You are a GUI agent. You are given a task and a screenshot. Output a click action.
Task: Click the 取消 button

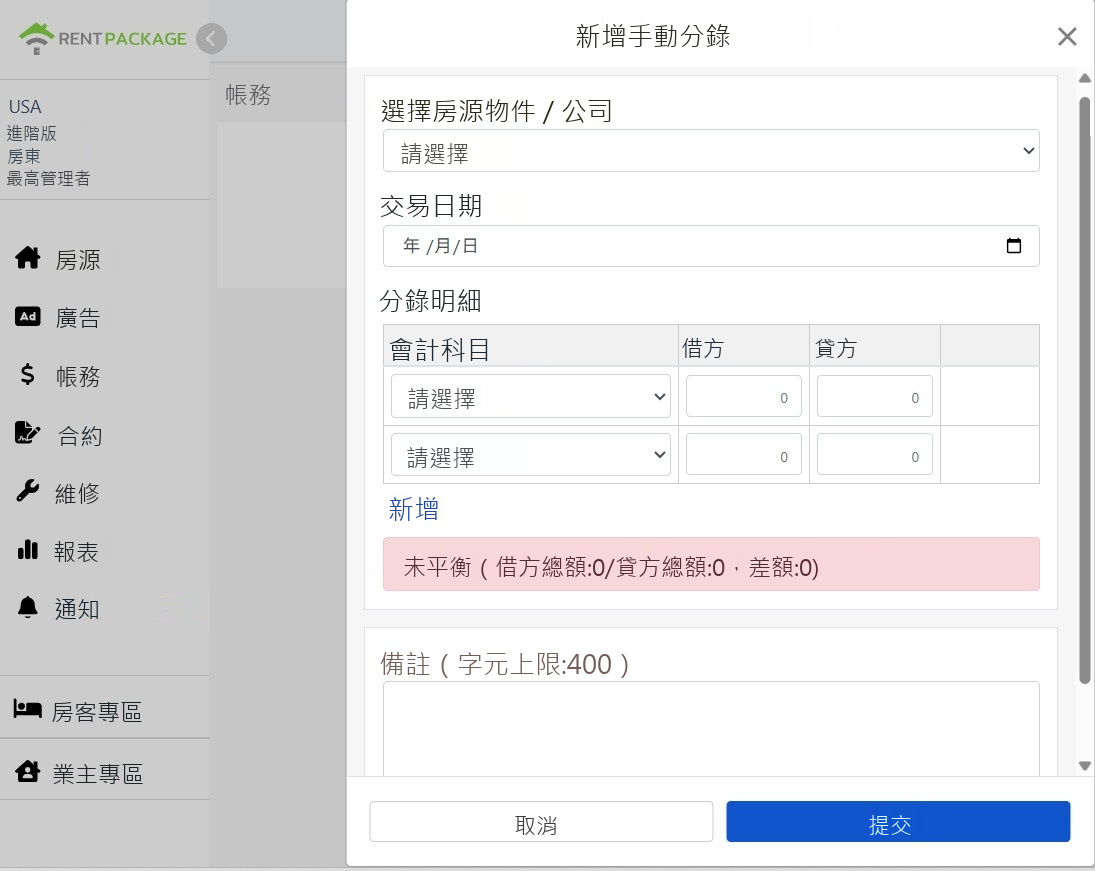541,821
